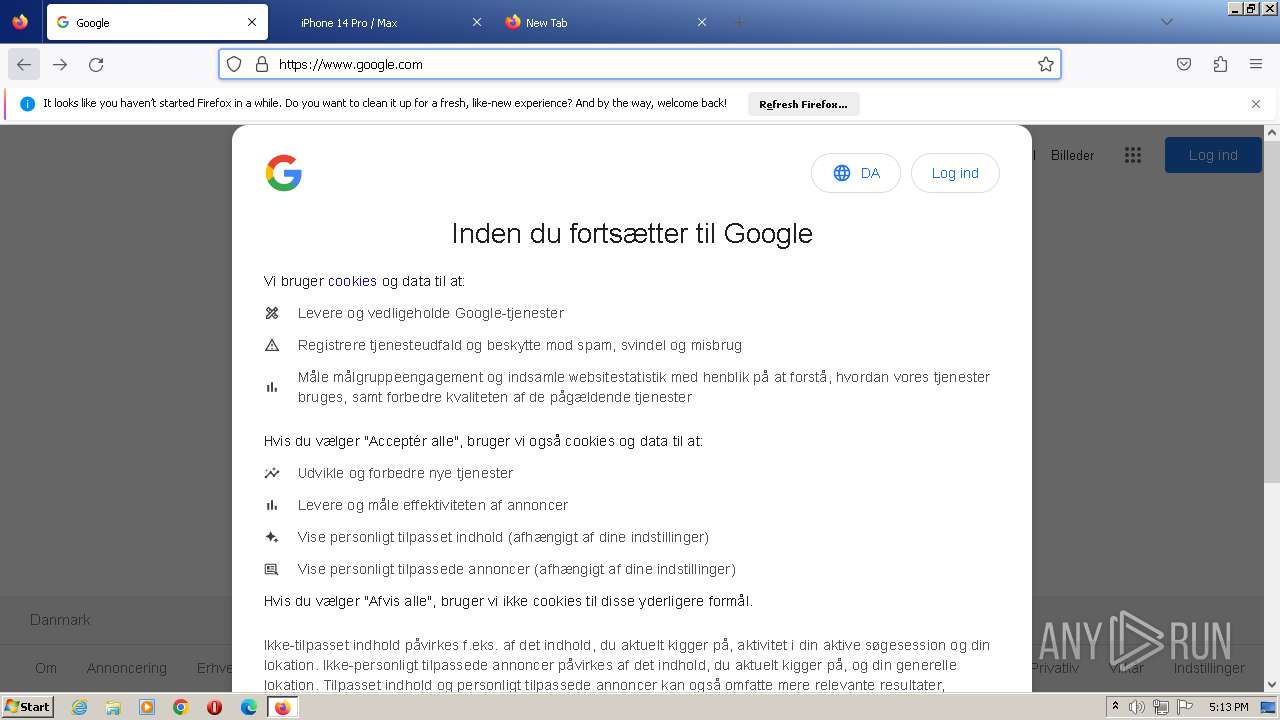Launch Opera from the taskbar
The width and height of the screenshot is (1280, 720).
tap(215, 707)
